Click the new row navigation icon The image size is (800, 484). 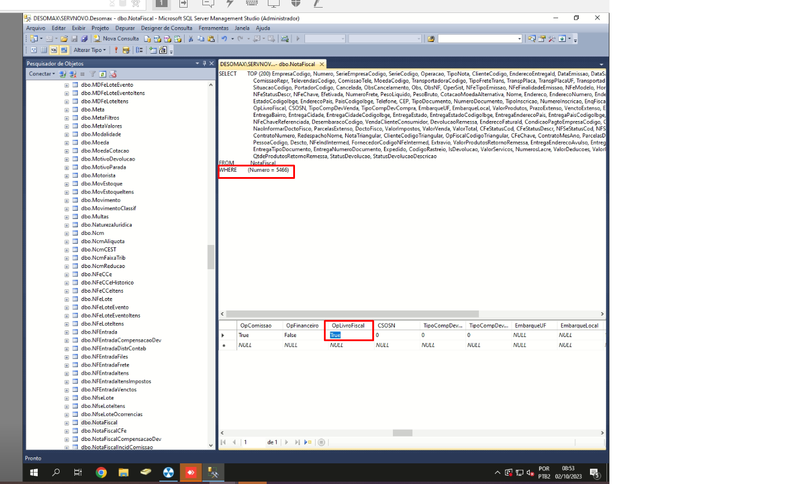308,442
